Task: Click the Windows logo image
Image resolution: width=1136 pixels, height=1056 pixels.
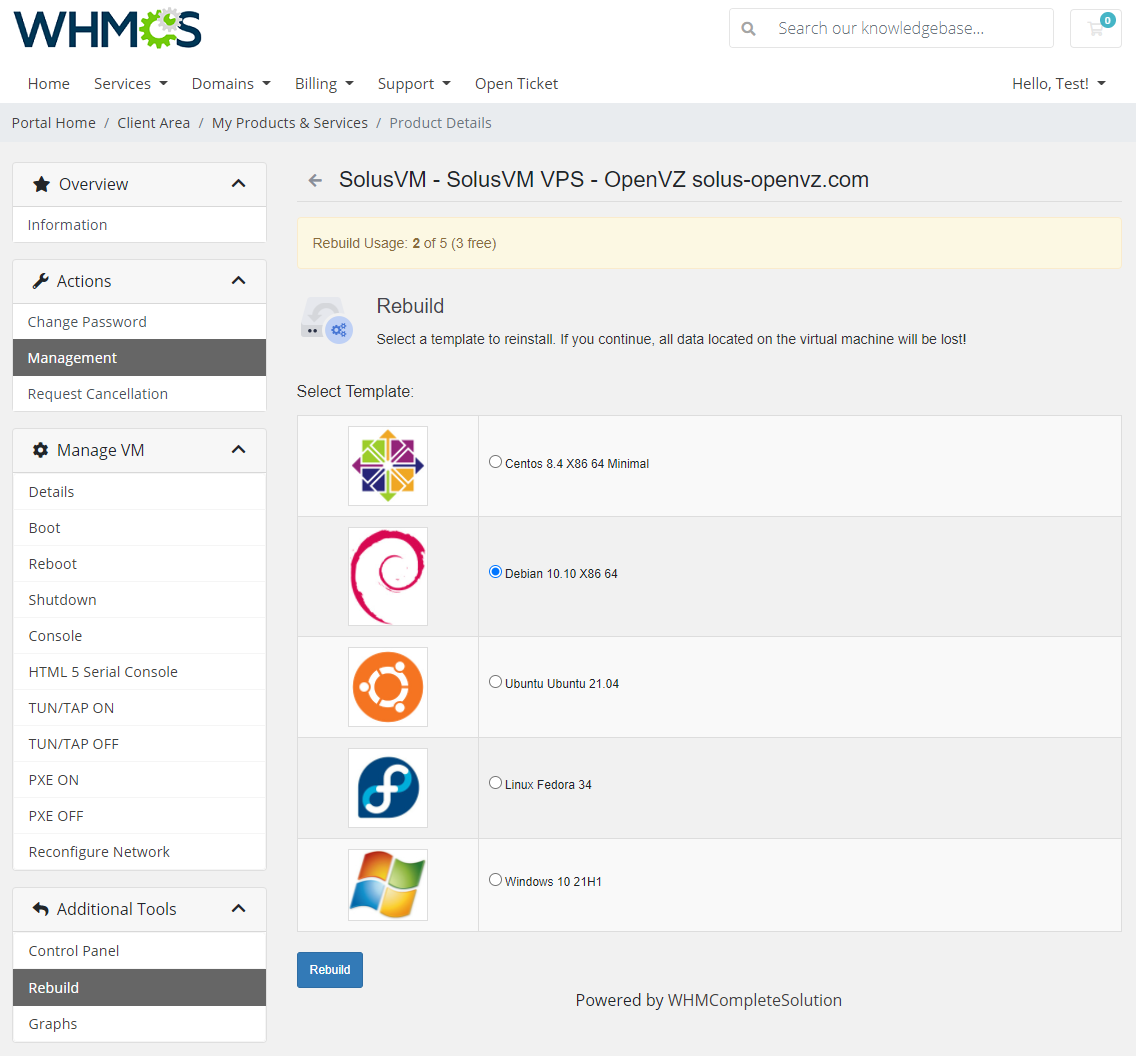Action: click(387, 884)
